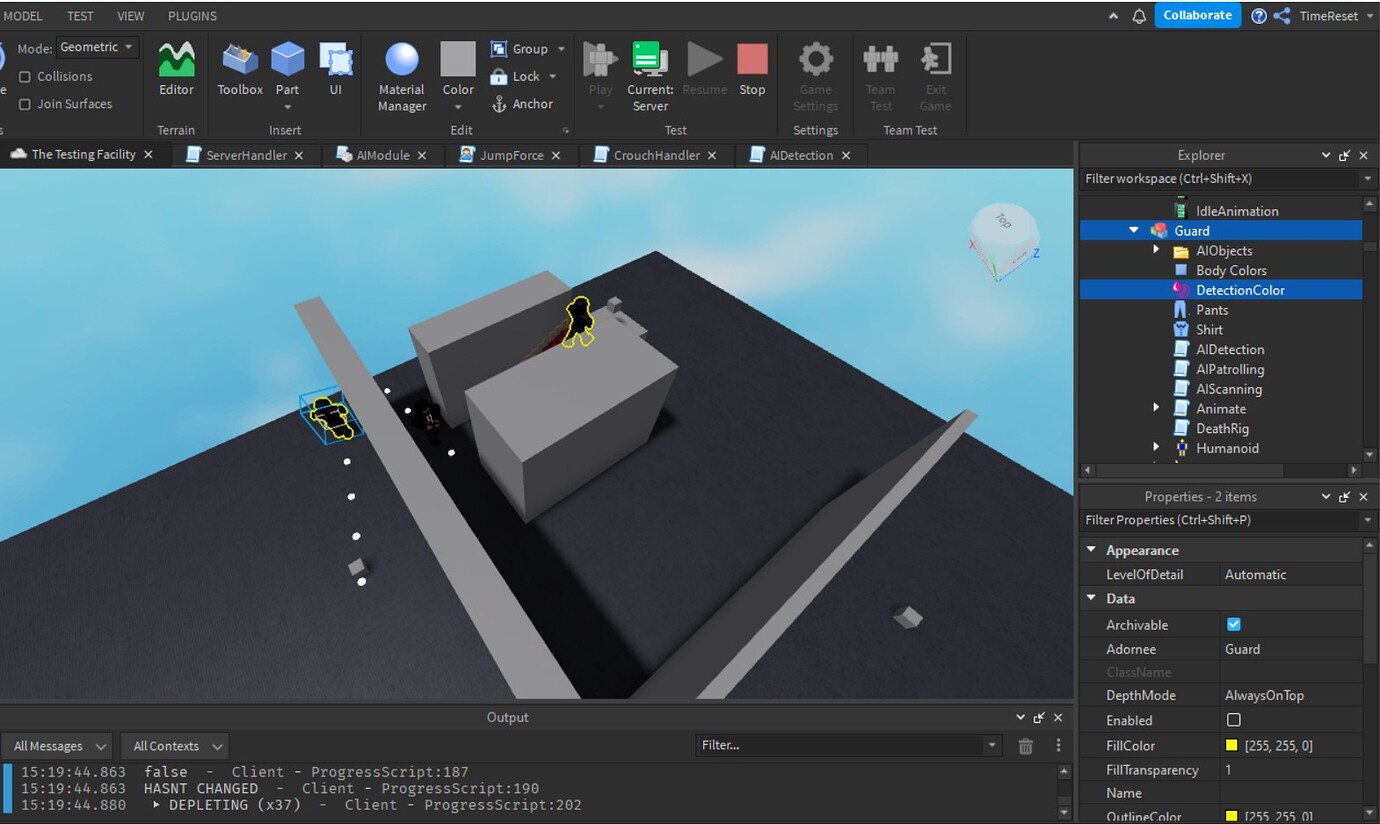The image size is (1380, 824).
Task: Collapse the Guard model in Explorer
Action: (x=1133, y=230)
